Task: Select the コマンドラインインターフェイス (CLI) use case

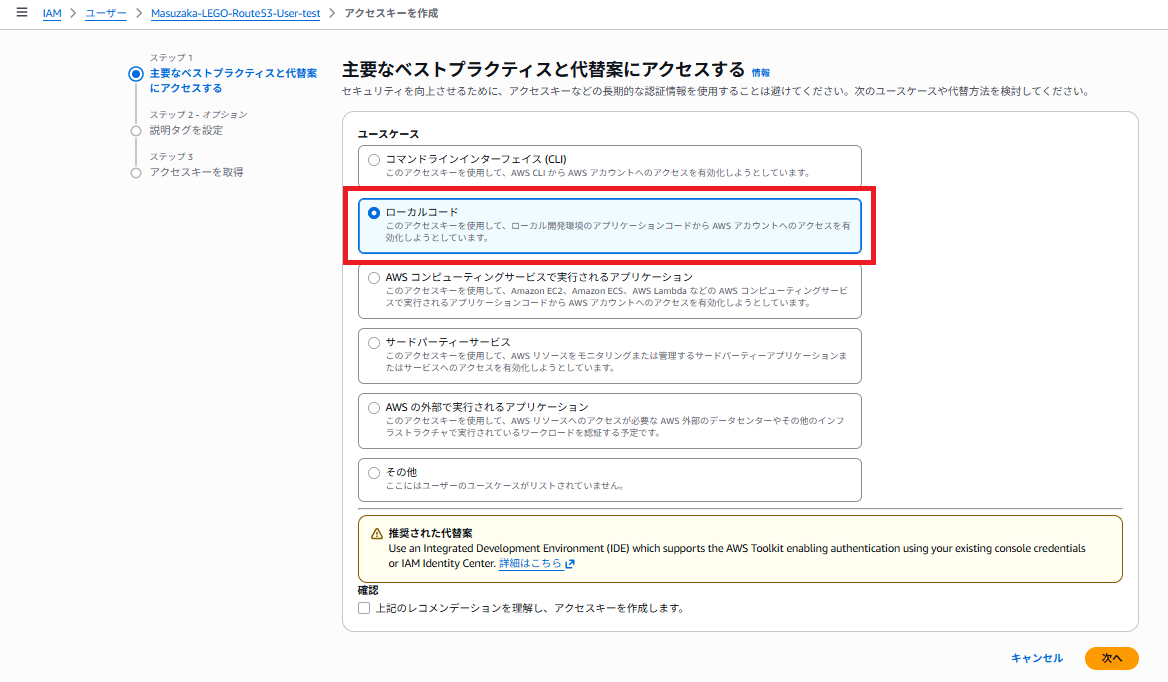Action: click(374, 159)
